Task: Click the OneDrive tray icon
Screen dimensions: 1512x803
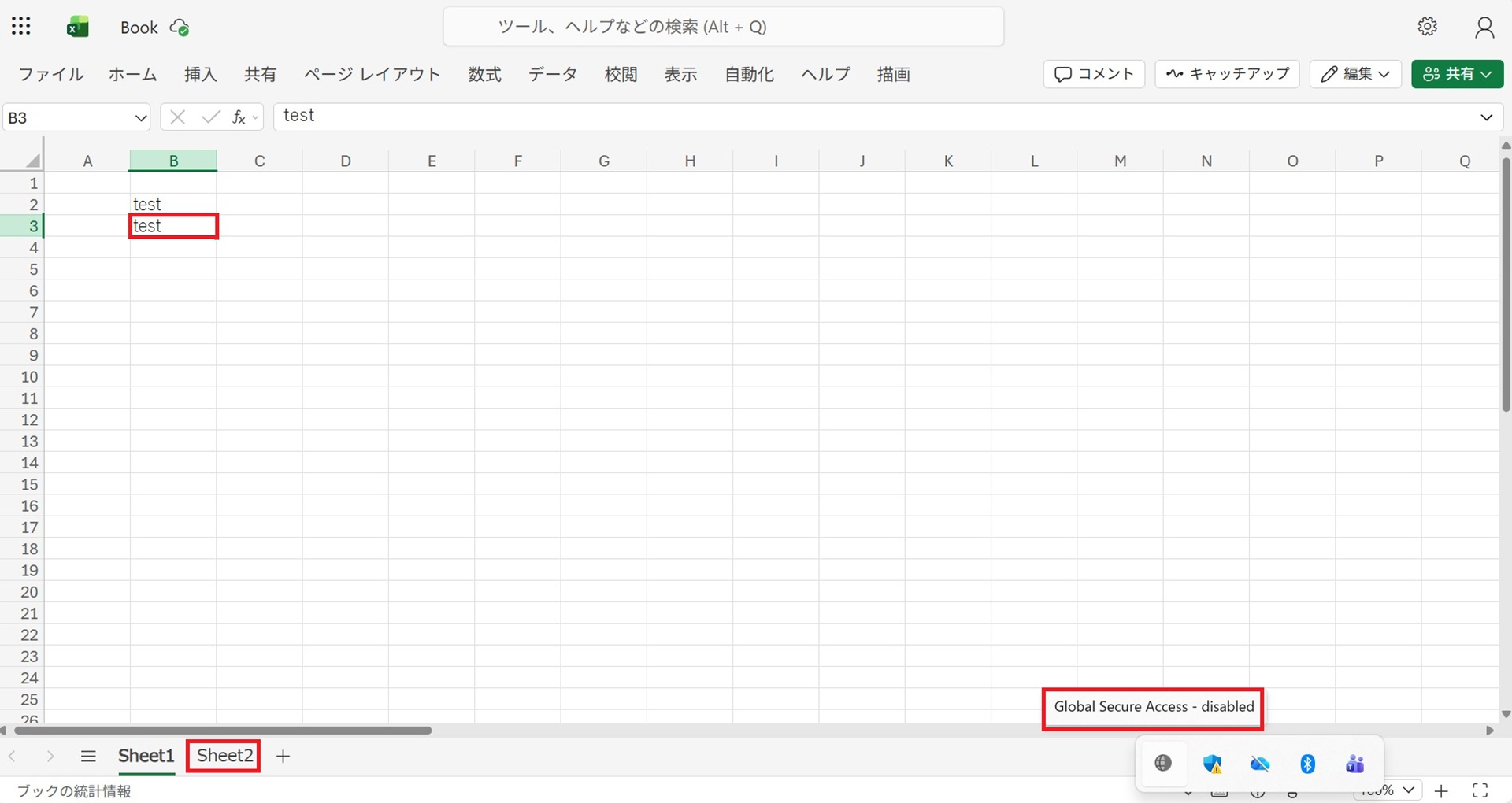Action: pos(1260,764)
